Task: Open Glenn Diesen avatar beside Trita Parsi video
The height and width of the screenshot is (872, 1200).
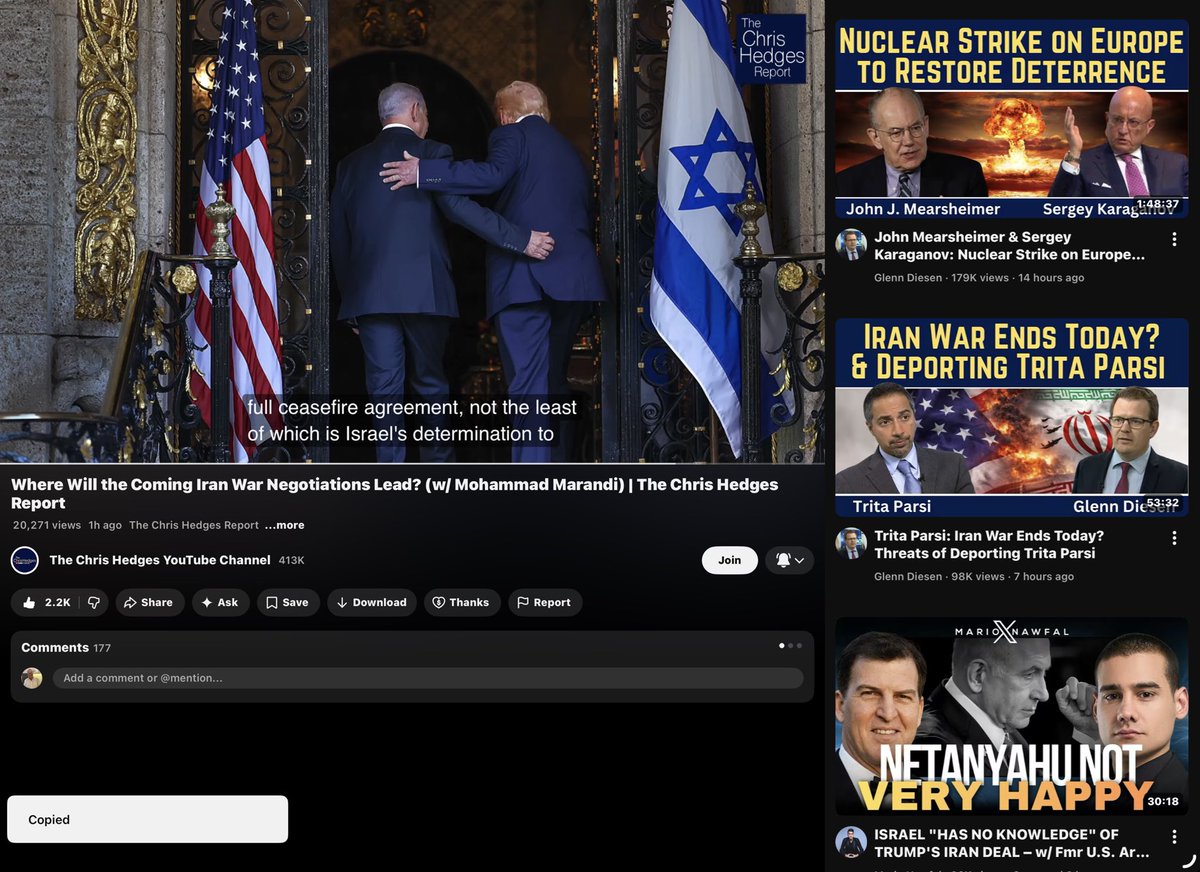Action: pyautogui.click(x=851, y=542)
